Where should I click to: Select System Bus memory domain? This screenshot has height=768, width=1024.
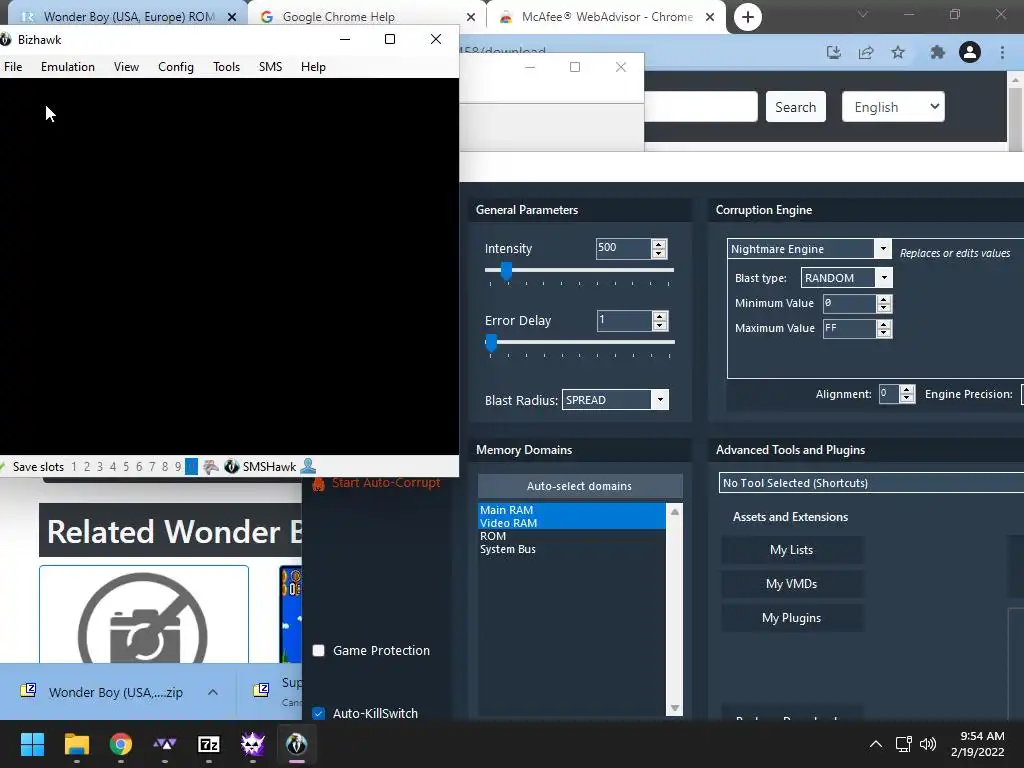571,549
